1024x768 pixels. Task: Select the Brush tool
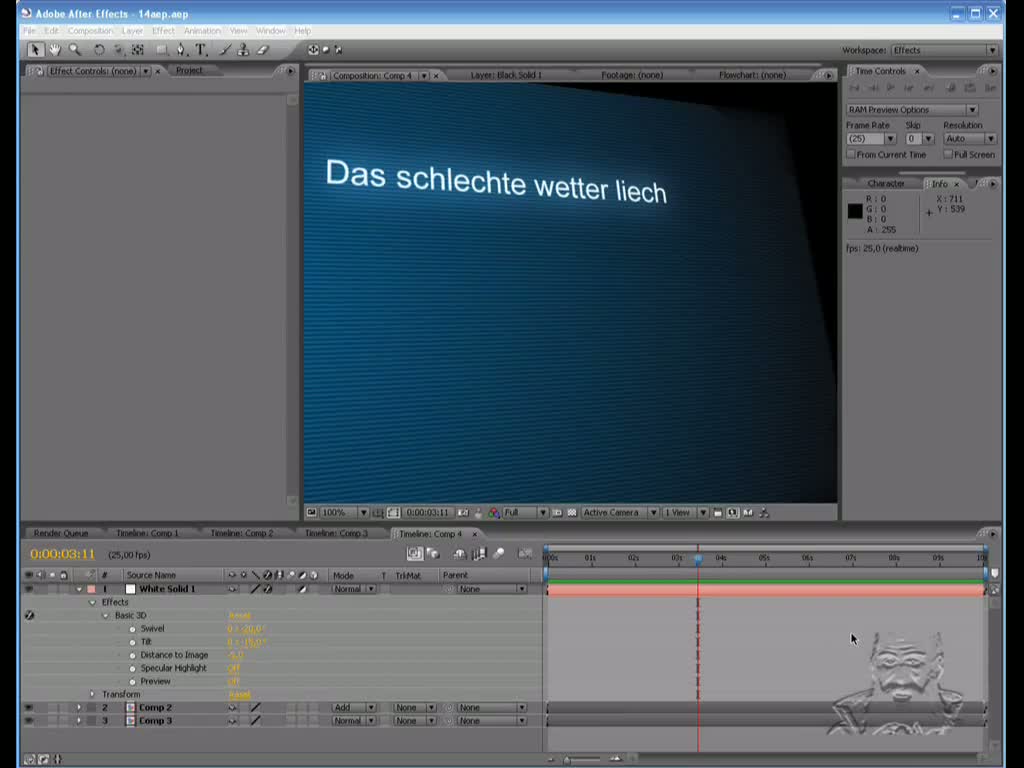tap(225, 50)
